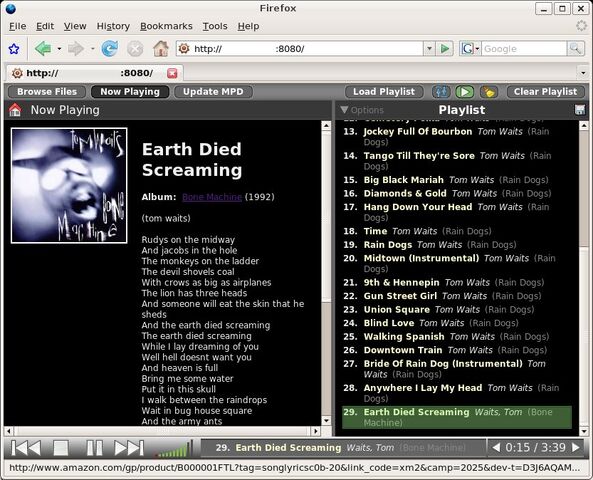Click the playlist scrollbar down arrow
The image size is (593, 480).
coord(584,431)
